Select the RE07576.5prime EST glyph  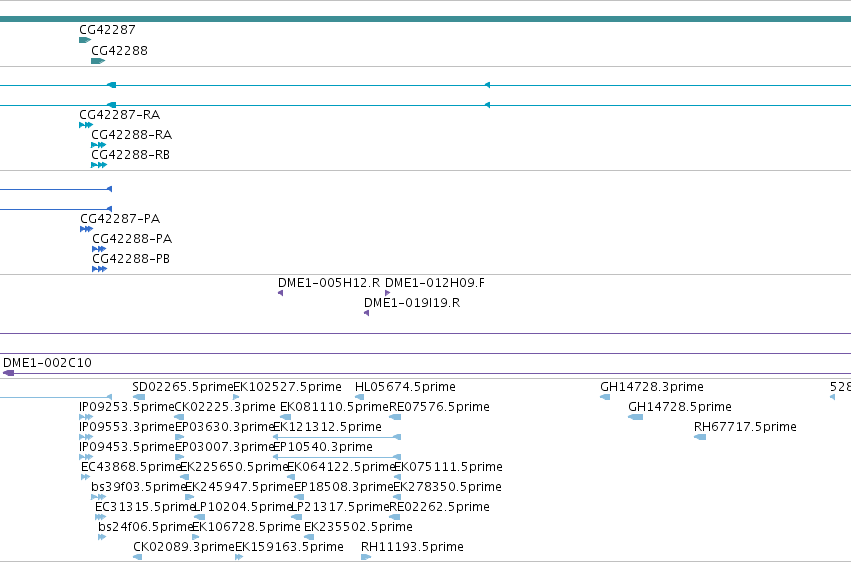point(395,417)
